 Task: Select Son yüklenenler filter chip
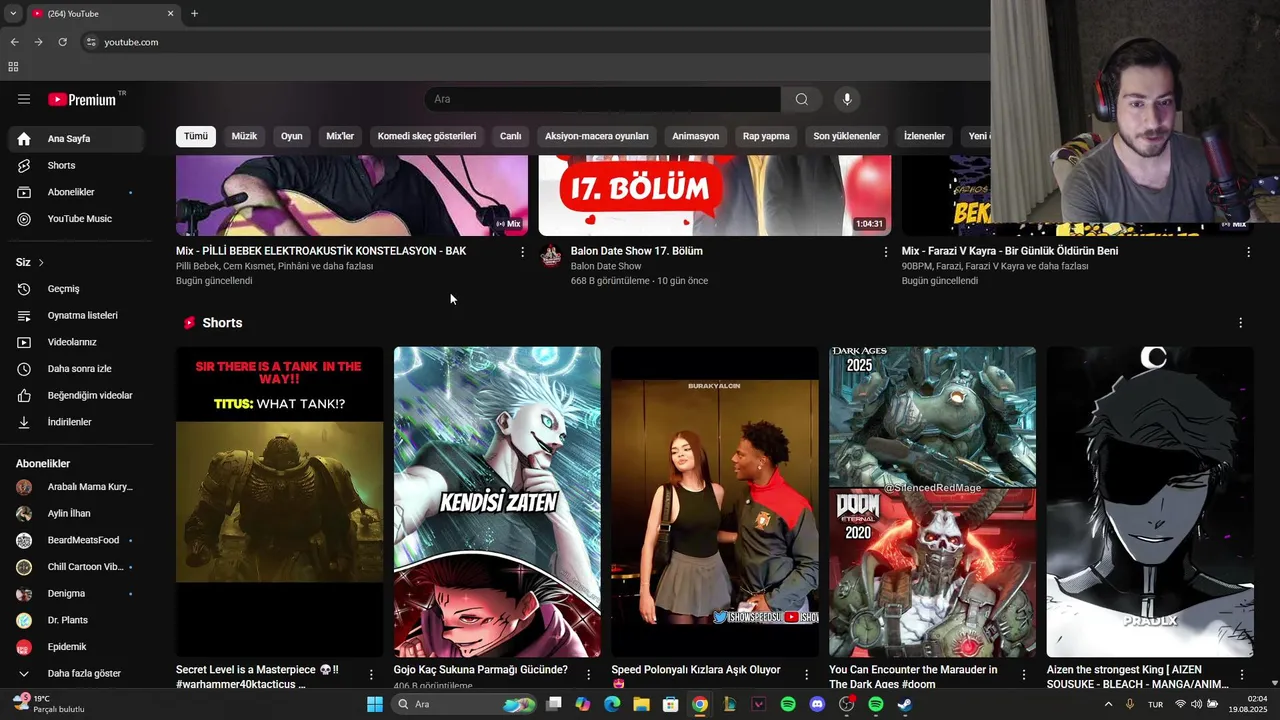(847, 136)
